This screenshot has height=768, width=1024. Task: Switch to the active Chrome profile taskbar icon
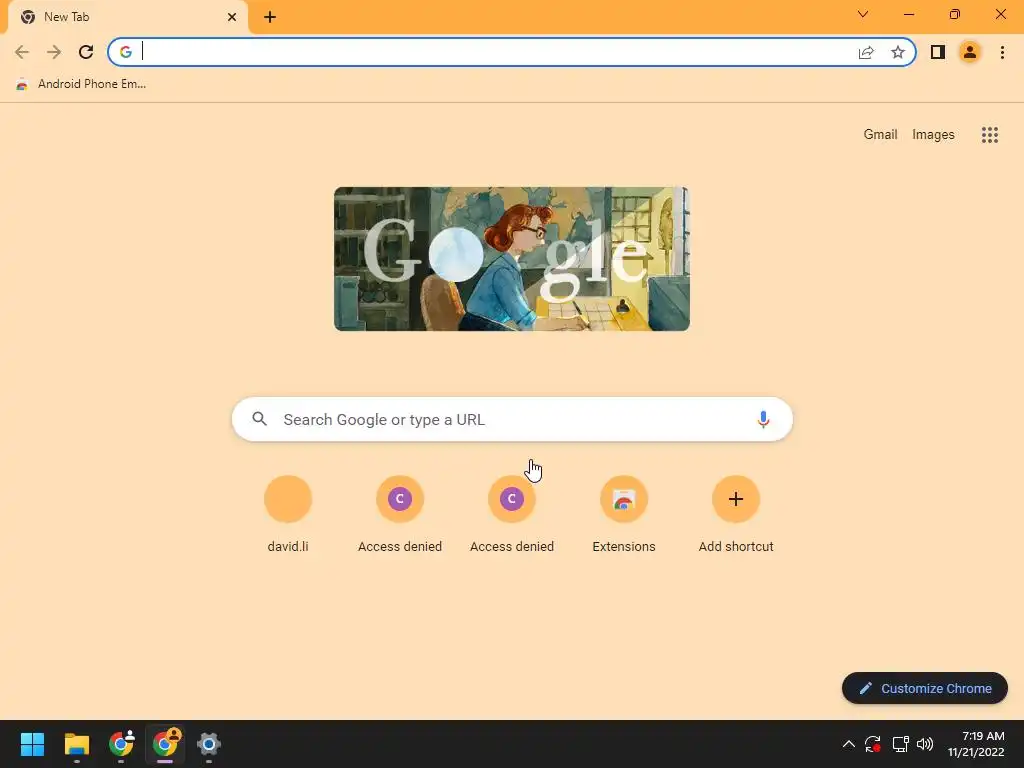click(x=165, y=744)
